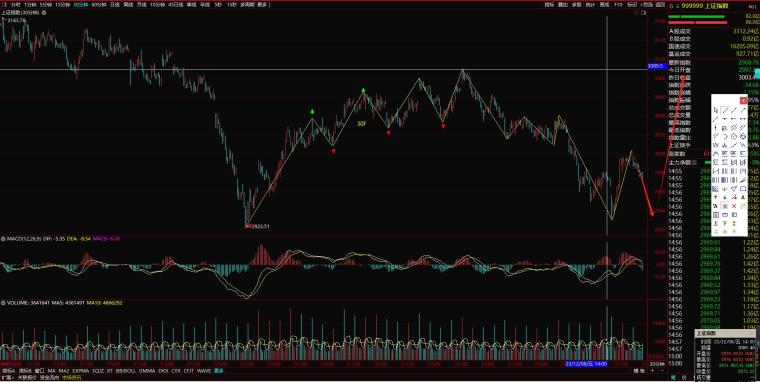Click the 返回 back button

(660, 4)
